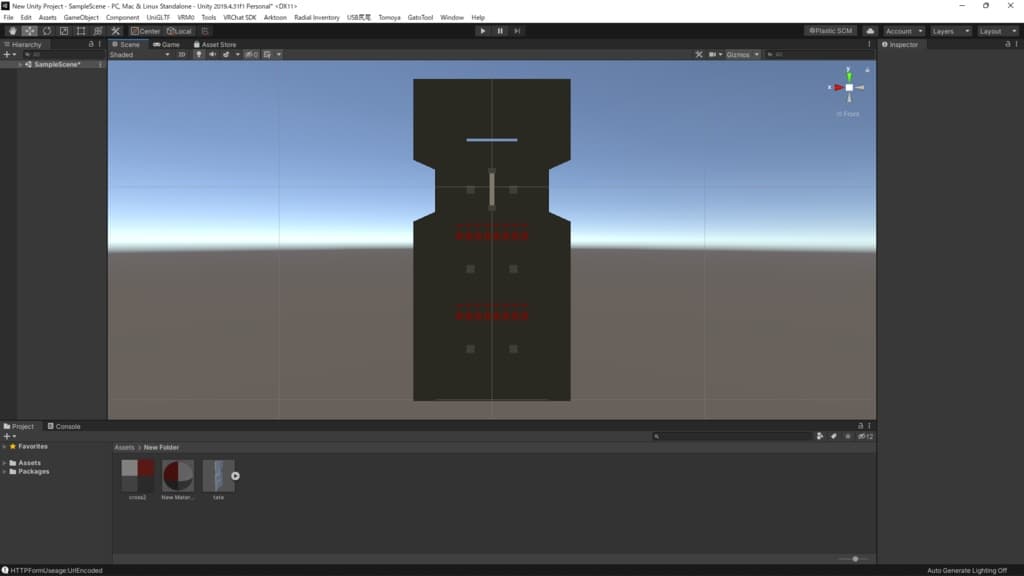Open the scene camera settings icon
Viewport: 1024px width, 576px height.
pos(714,55)
